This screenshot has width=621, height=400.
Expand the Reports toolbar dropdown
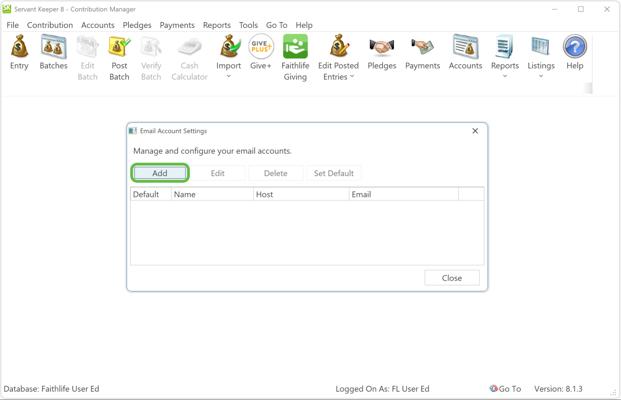[505, 77]
